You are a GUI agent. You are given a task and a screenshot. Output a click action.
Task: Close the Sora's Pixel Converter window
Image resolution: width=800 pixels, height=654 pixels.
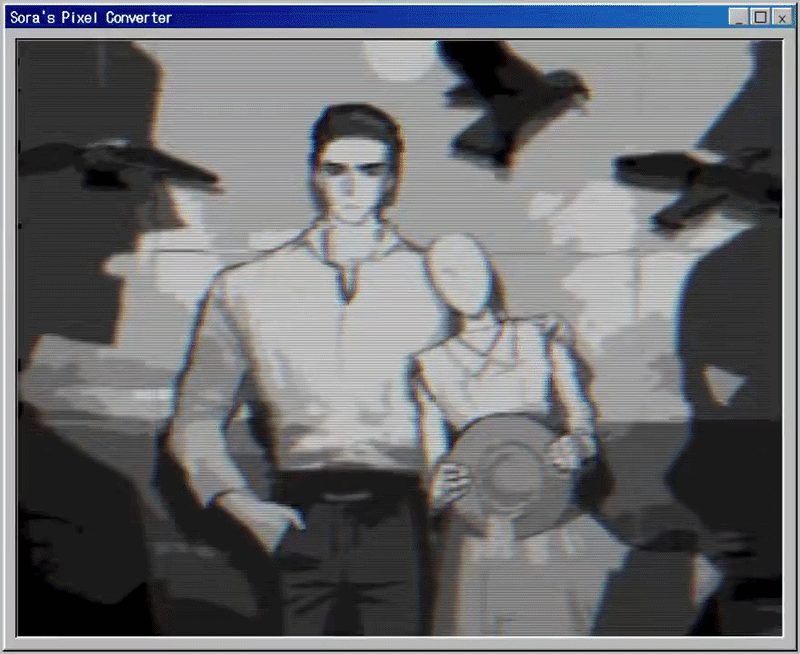point(782,17)
